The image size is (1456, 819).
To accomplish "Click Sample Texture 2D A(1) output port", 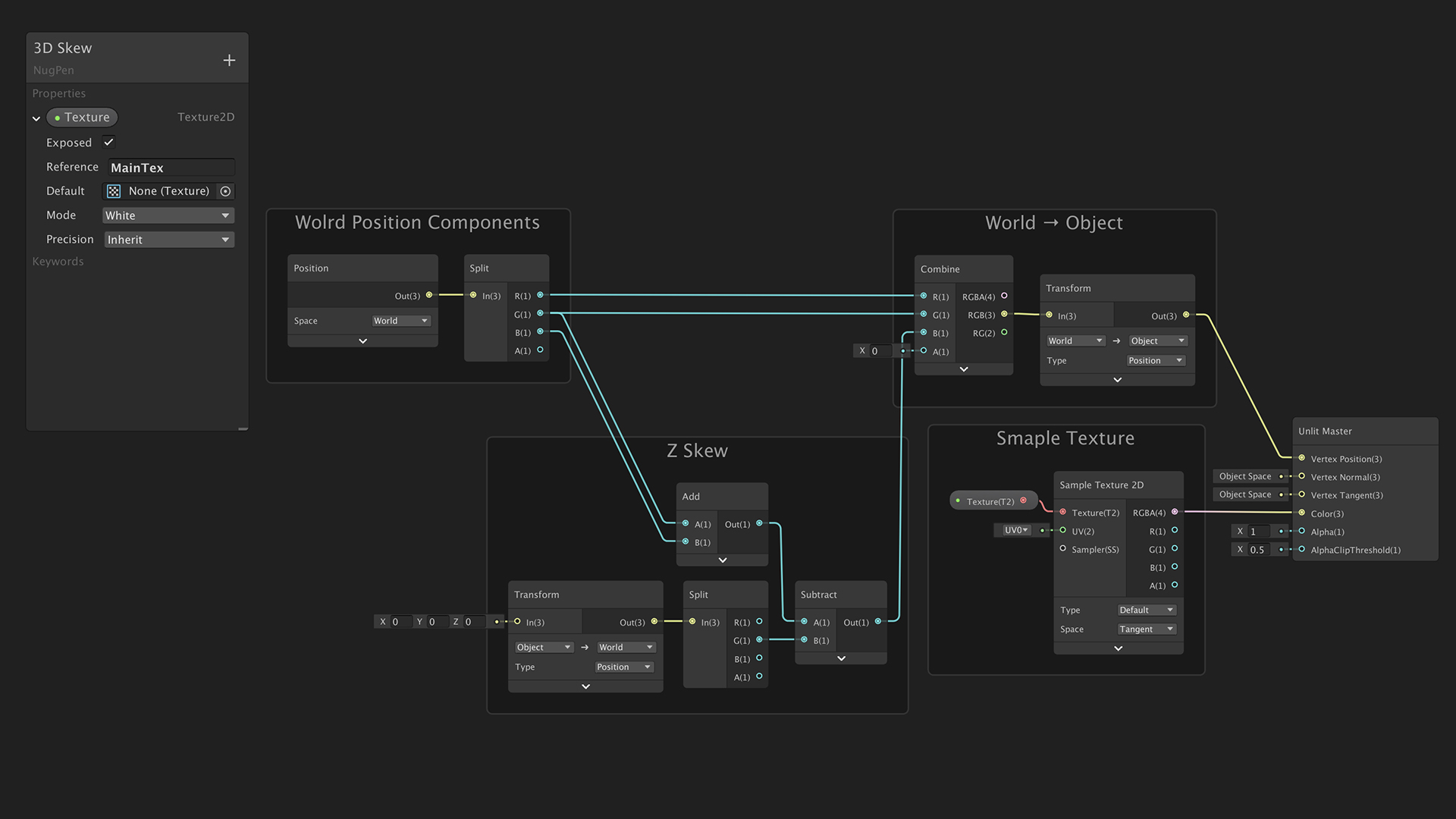I will point(1175,585).
